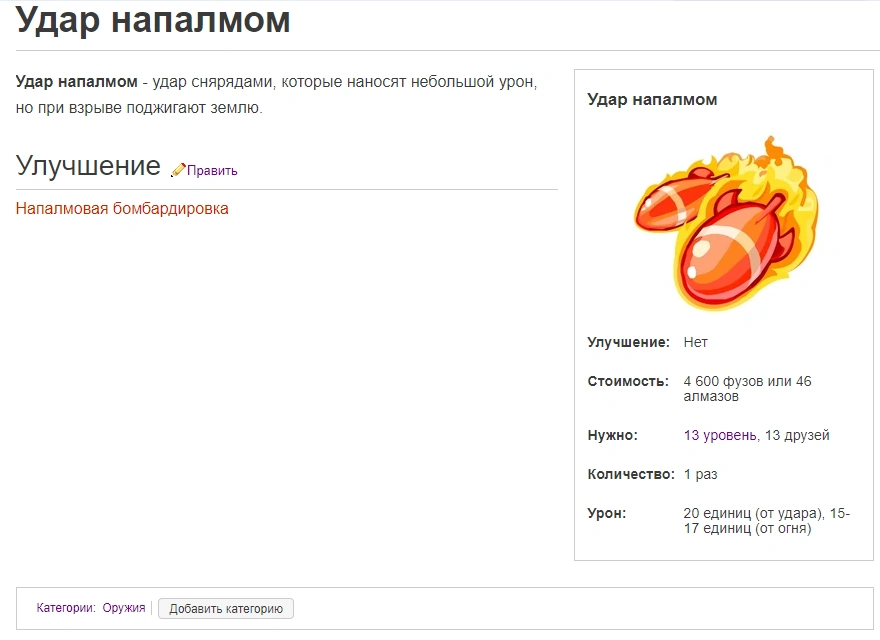Viewport: 880px width, 640px height.
Task: Click the Улучшение section heading
Action: 88,166
